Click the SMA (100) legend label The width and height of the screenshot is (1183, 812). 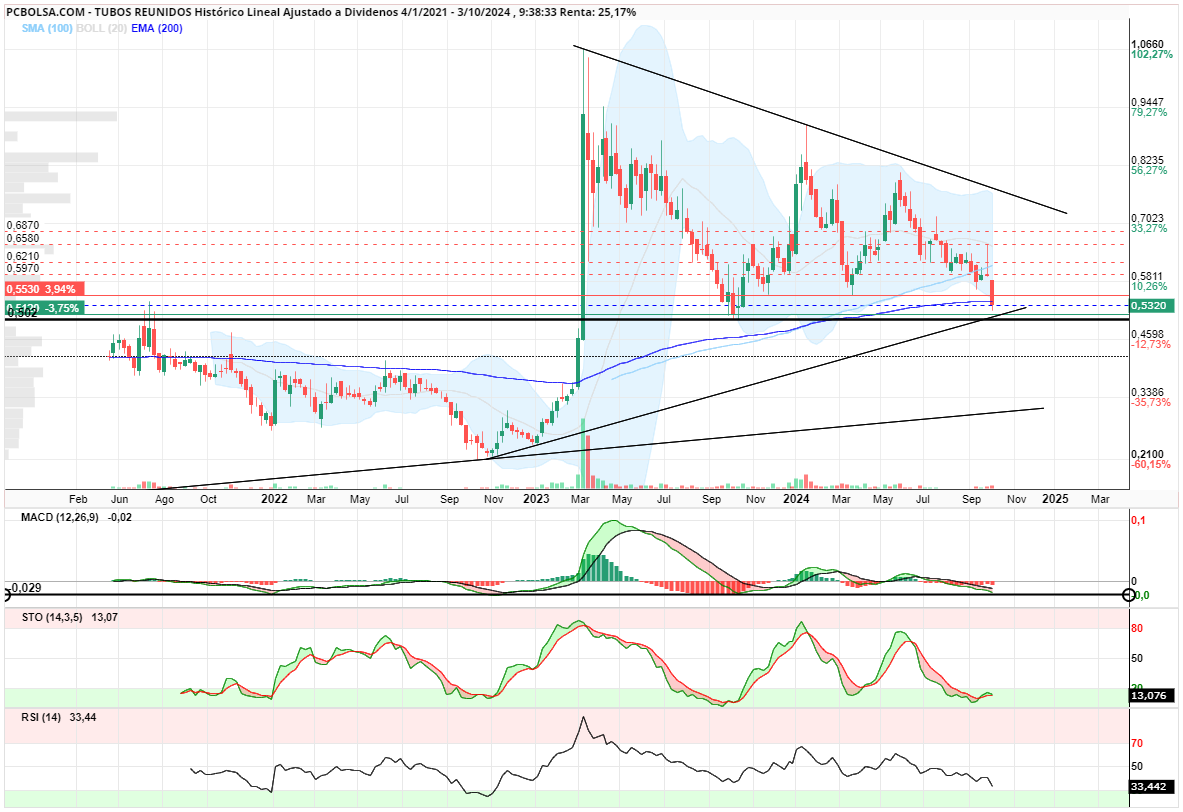48,29
